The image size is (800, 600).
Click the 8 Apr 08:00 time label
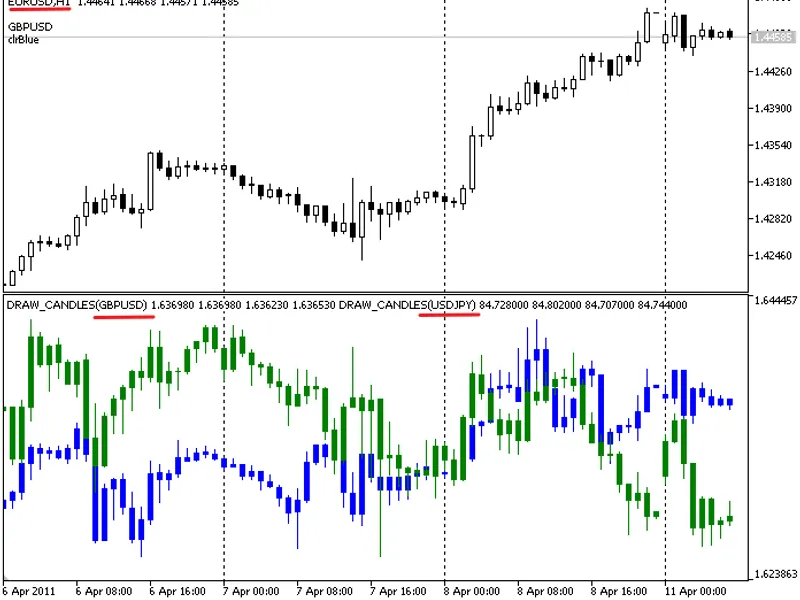tap(545, 591)
